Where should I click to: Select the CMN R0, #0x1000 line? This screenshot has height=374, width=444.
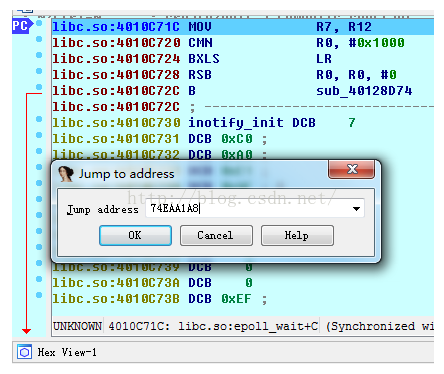[x=243, y=43]
